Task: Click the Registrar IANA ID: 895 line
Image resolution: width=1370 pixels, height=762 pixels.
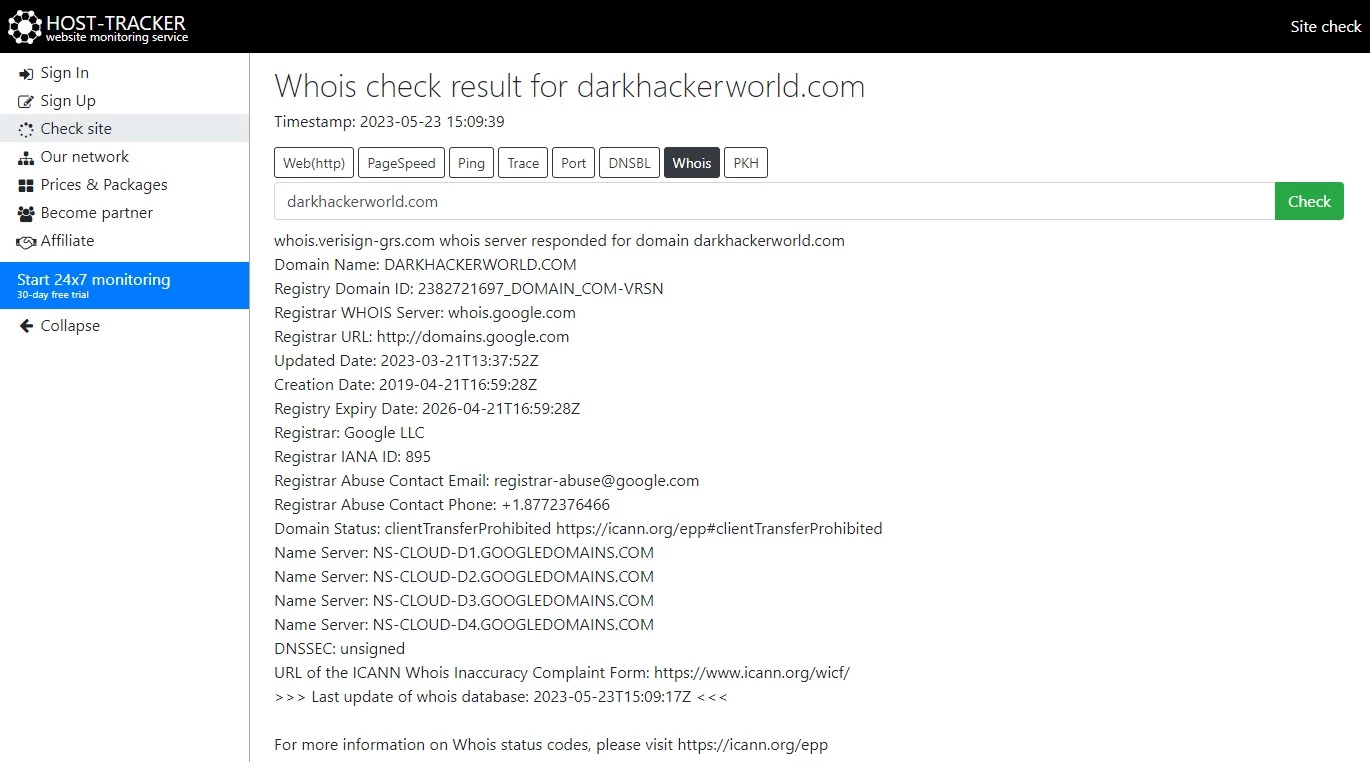Action: [353, 457]
